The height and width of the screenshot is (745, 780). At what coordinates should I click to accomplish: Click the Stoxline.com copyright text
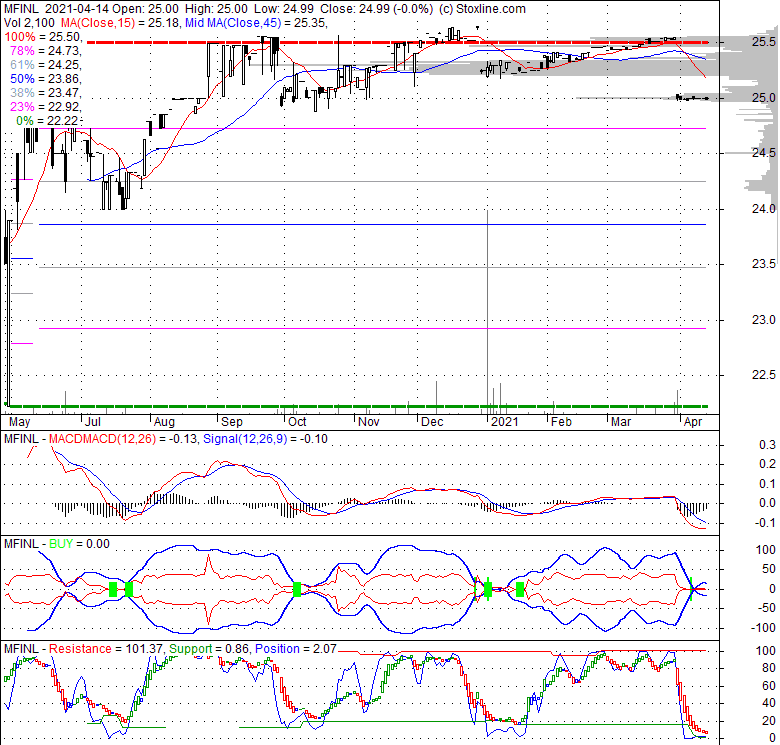click(x=482, y=9)
